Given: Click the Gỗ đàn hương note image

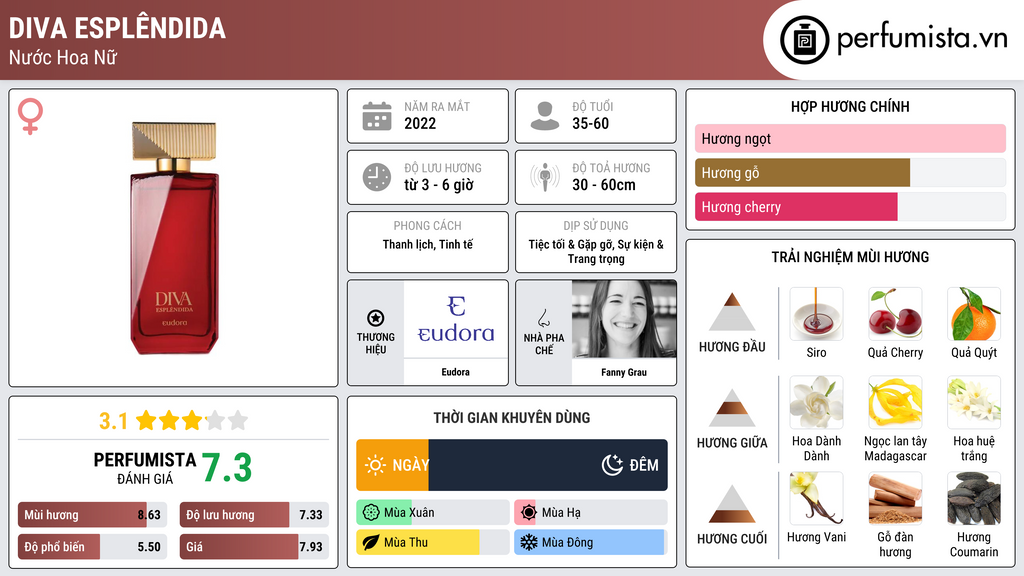Looking at the screenshot, I should tap(895, 498).
